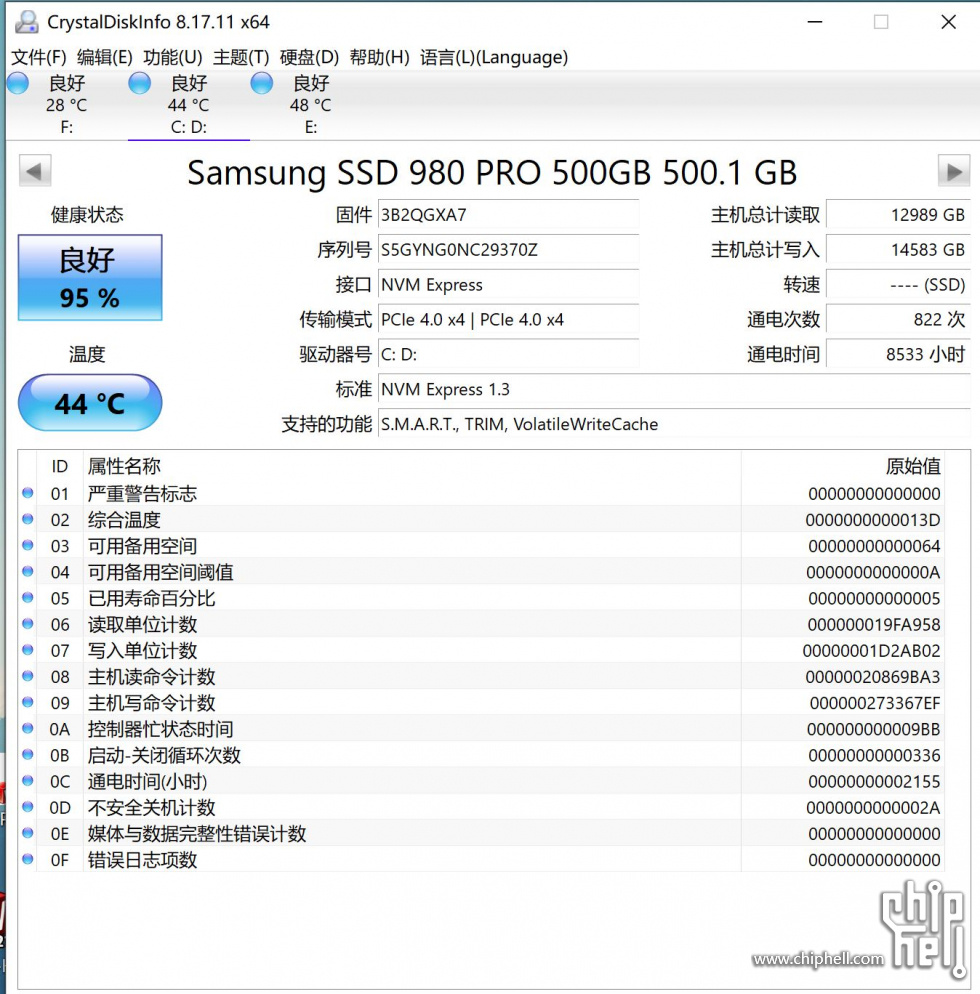The height and width of the screenshot is (994, 980).
Task: Open the 主题(T) menu
Action: tap(241, 57)
